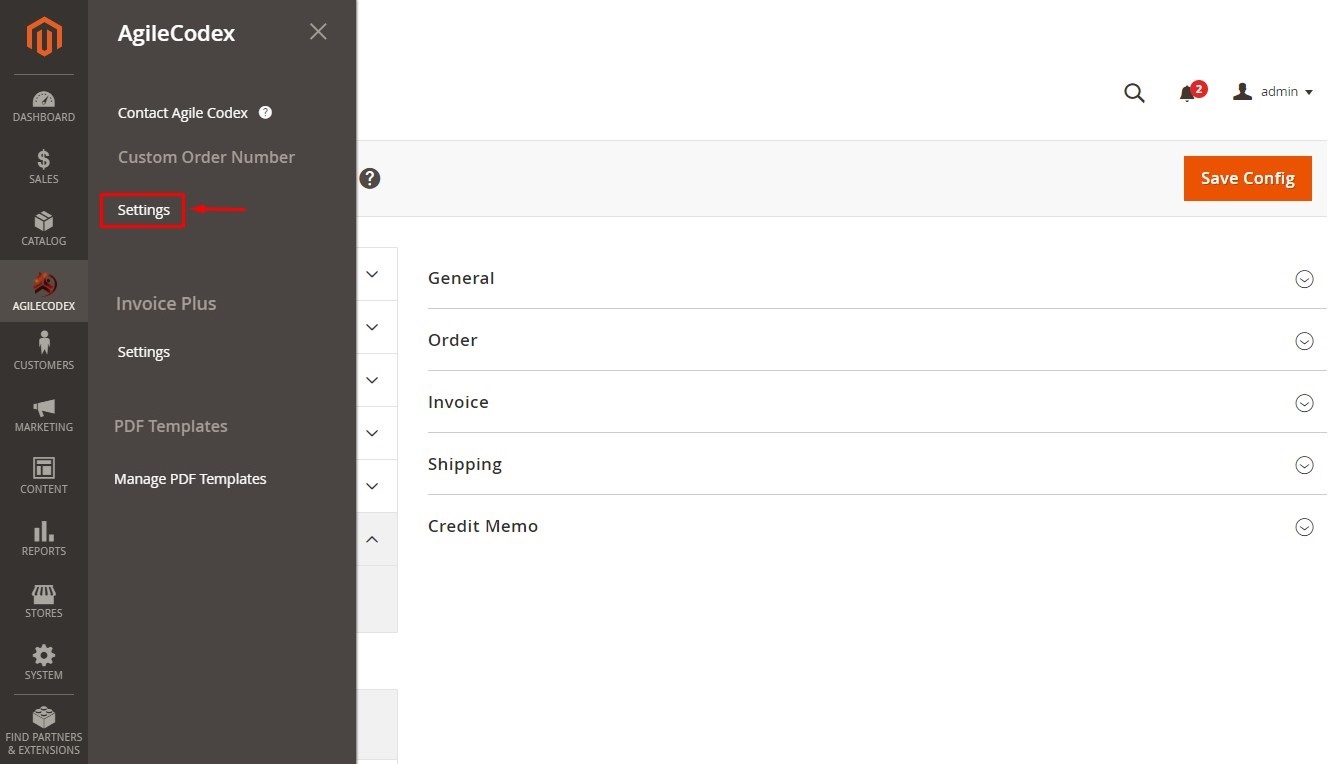
Task: Close the AgileCodex flyout panel
Action: click(x=318, y=32)
